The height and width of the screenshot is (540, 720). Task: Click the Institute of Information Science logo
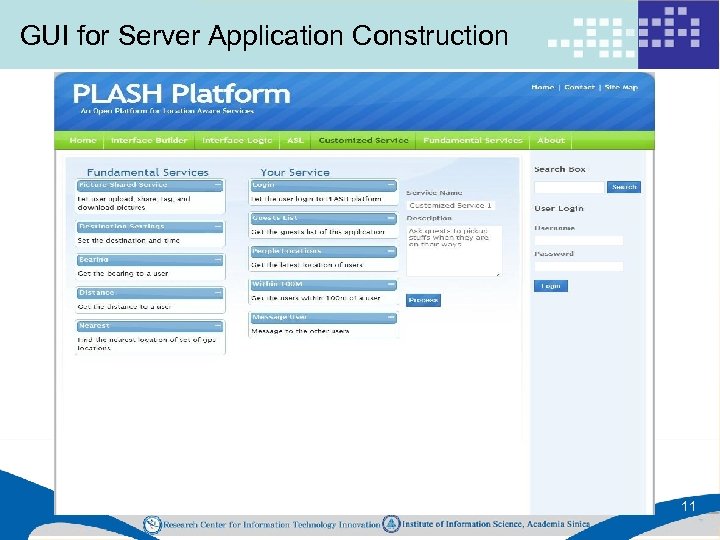click(391, 524)
